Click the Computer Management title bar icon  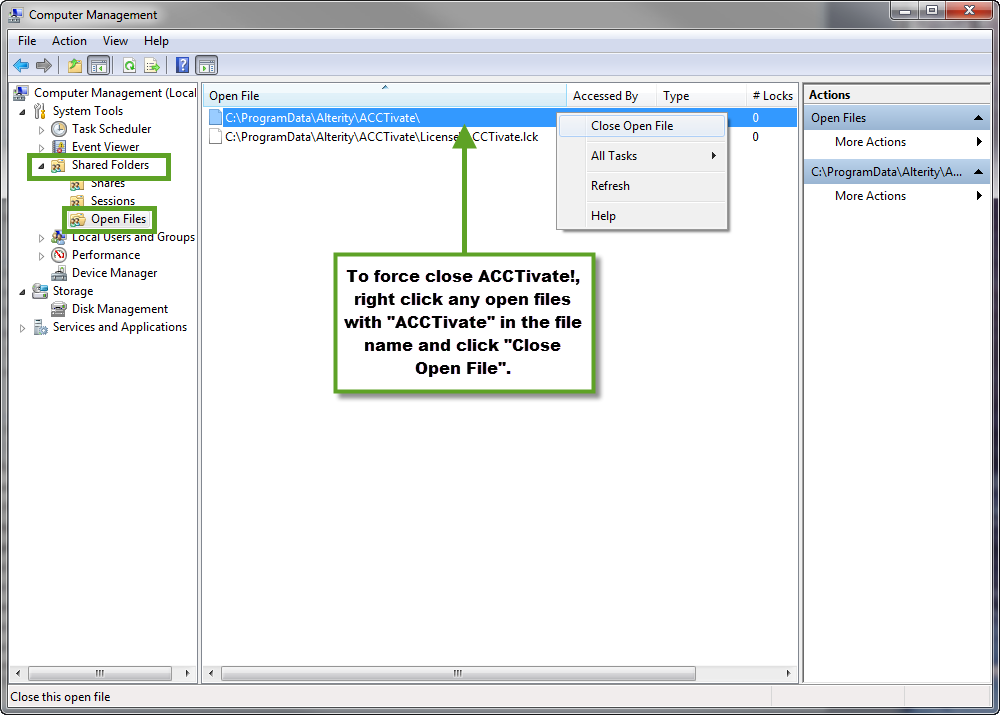pos(15,14)
